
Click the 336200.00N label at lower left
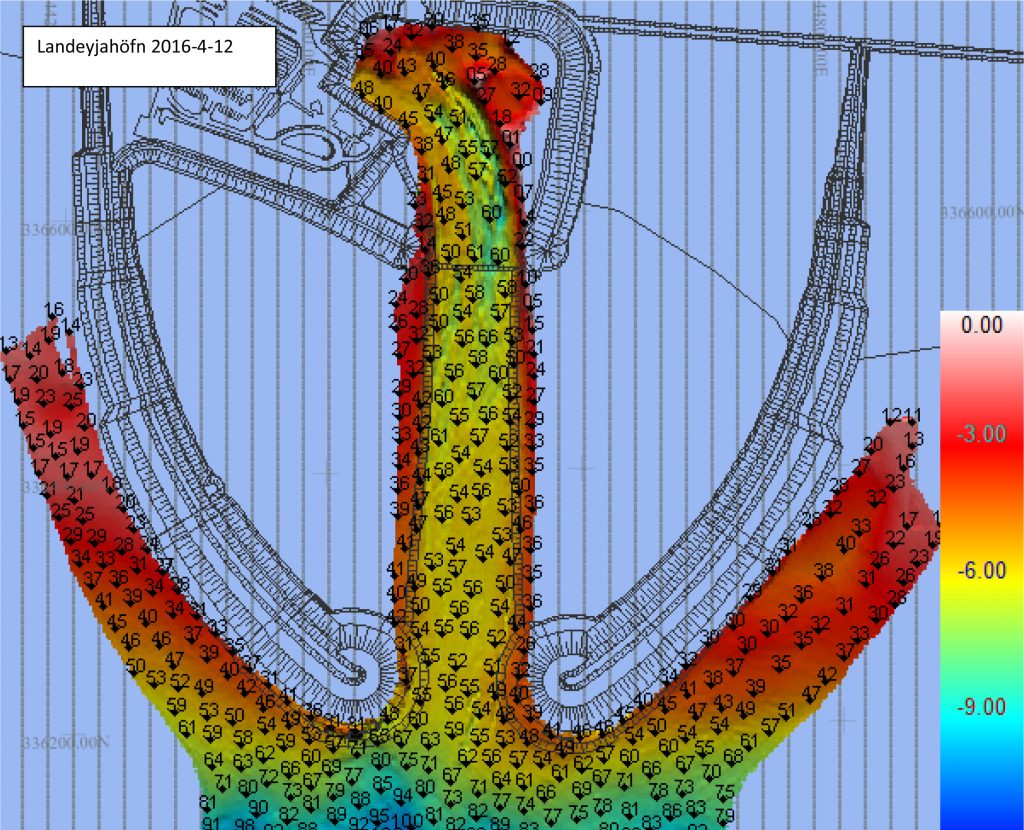coord(62,743)
